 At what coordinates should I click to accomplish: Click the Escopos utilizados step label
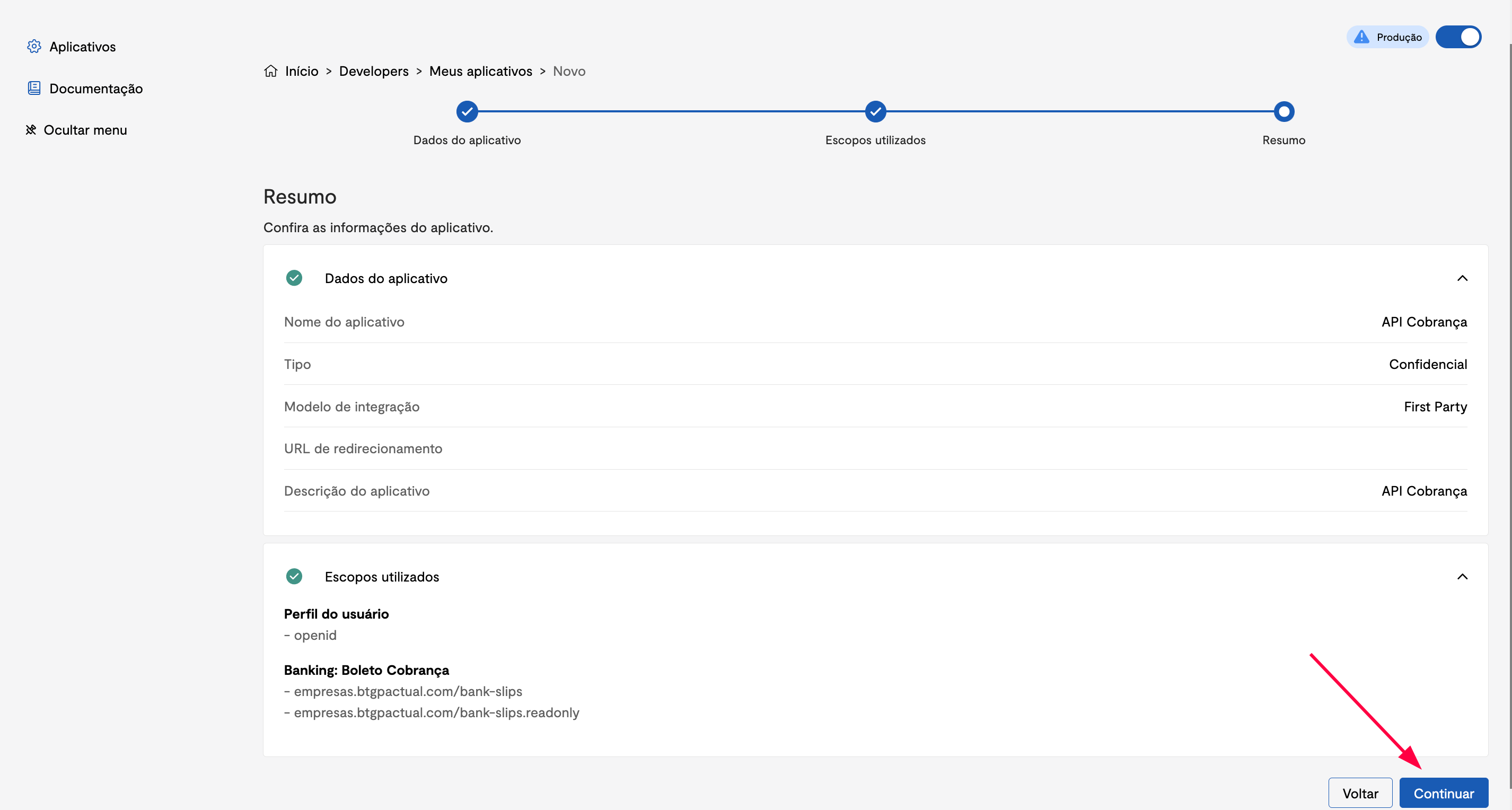click(875, 140)
